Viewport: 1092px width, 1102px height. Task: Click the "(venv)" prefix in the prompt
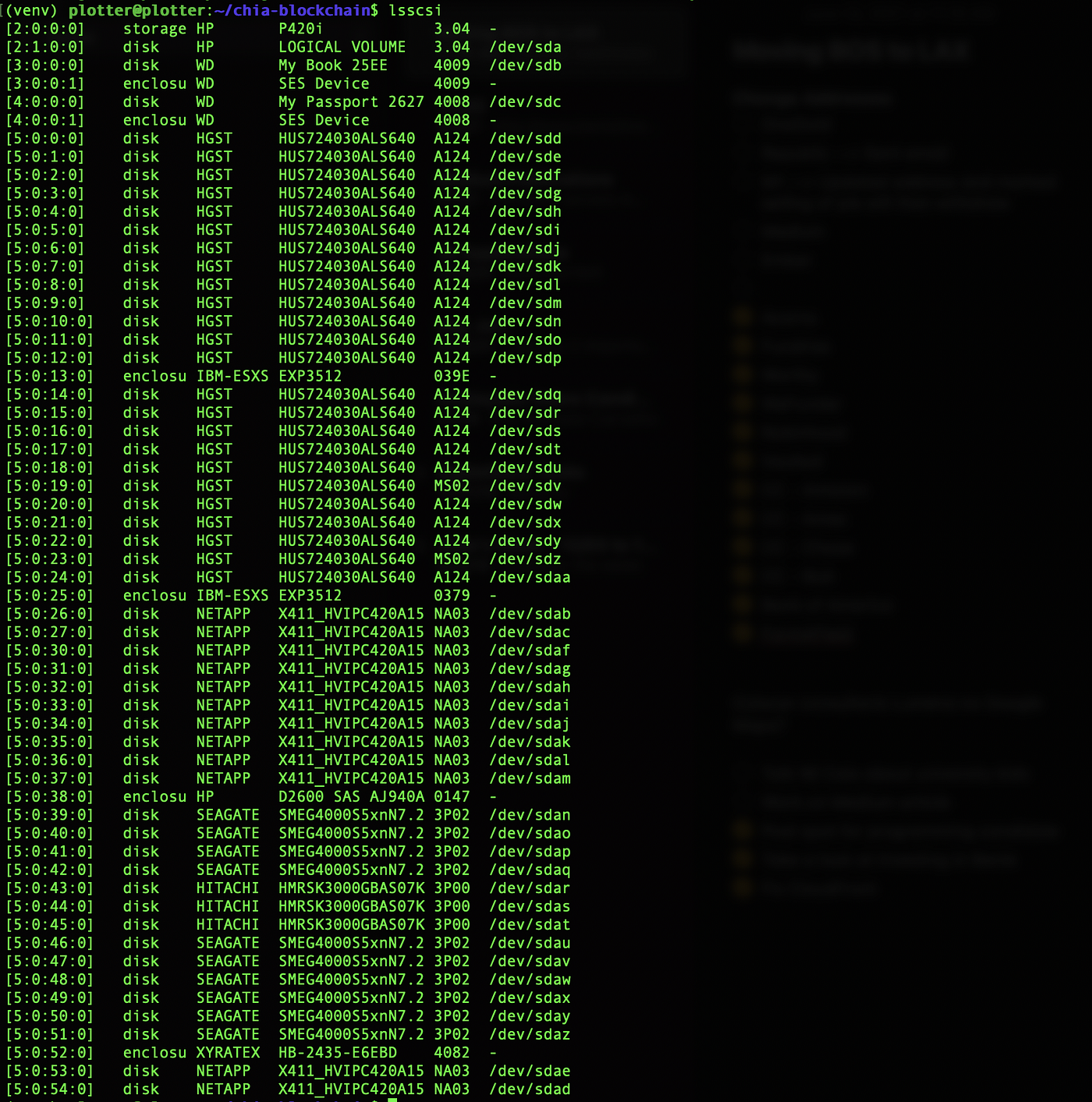click(x=32, y=10)
